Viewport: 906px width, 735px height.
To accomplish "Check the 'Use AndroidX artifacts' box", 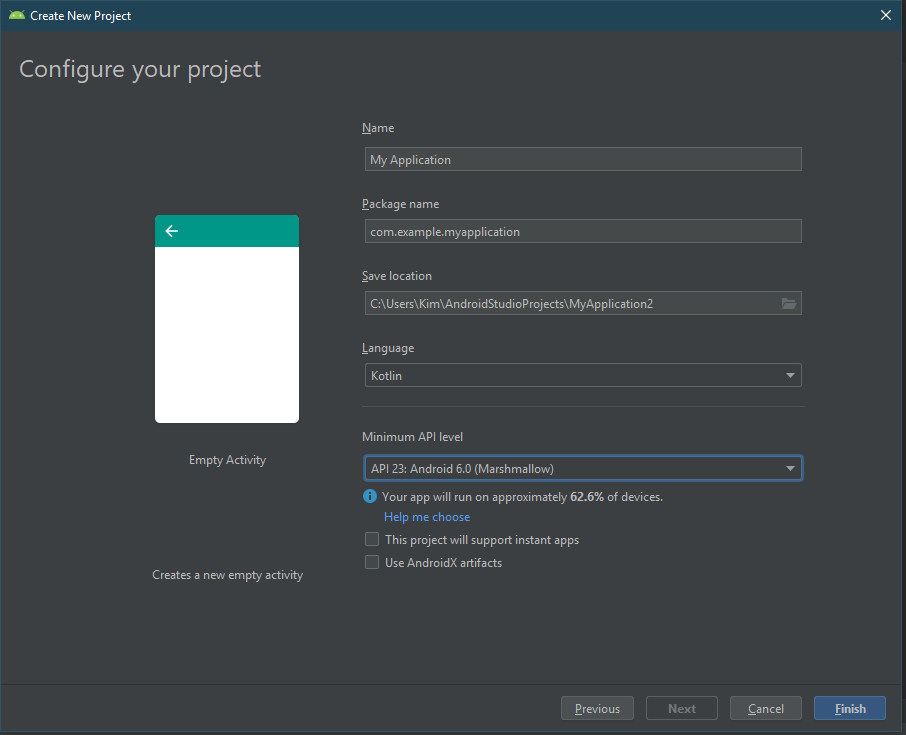I will [372, 563].
